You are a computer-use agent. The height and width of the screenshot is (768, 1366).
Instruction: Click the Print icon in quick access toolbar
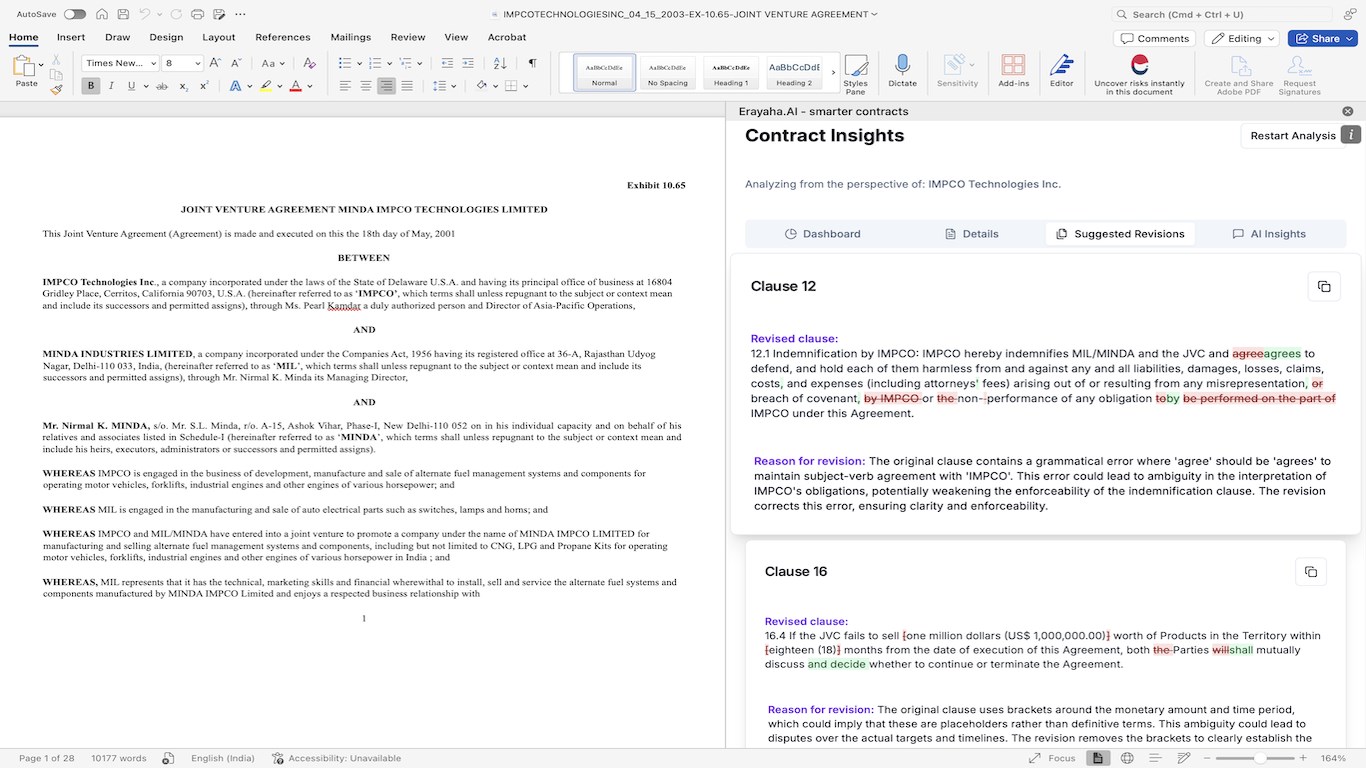[197, 14]
